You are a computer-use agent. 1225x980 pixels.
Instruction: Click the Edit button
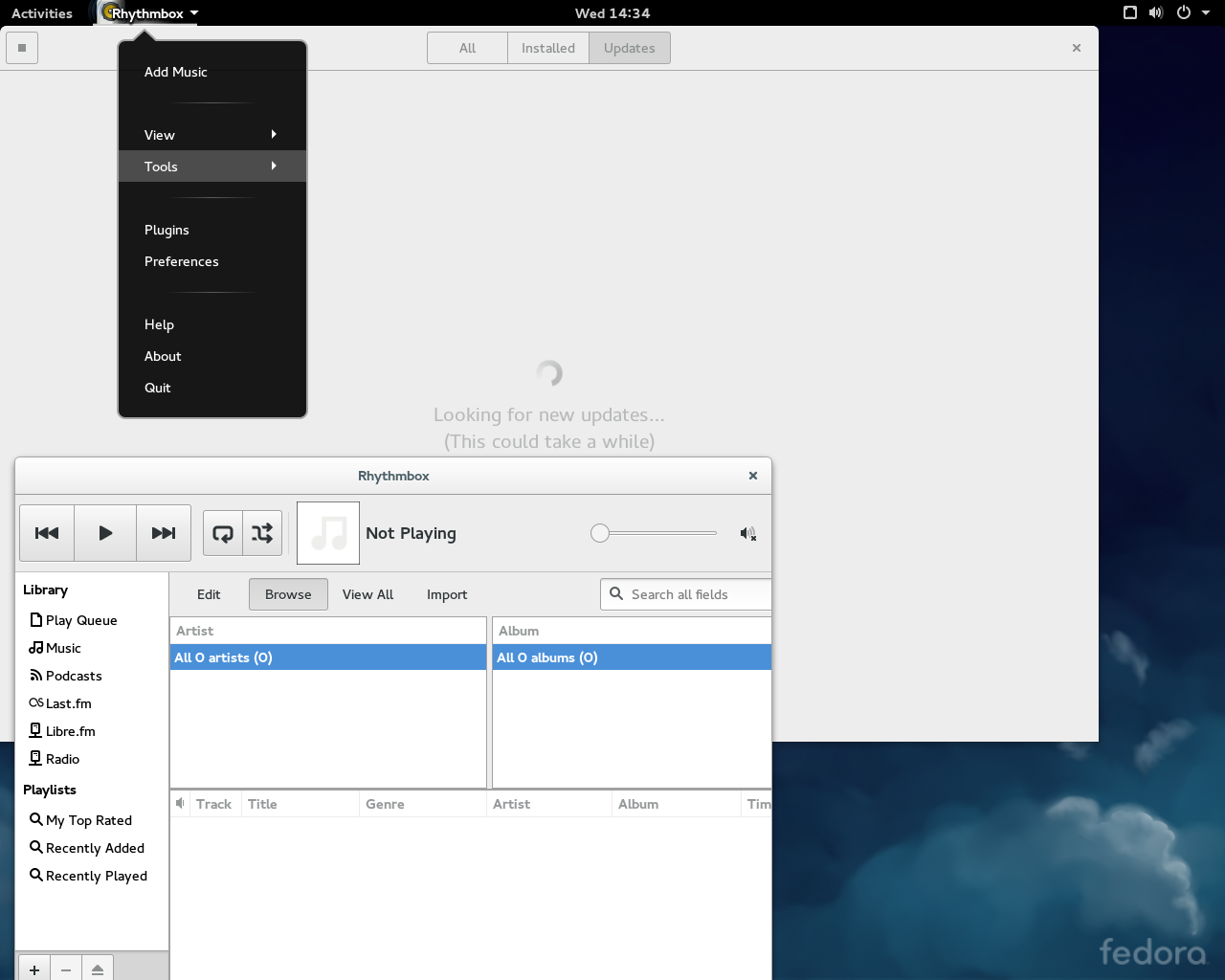click(209, 594)
